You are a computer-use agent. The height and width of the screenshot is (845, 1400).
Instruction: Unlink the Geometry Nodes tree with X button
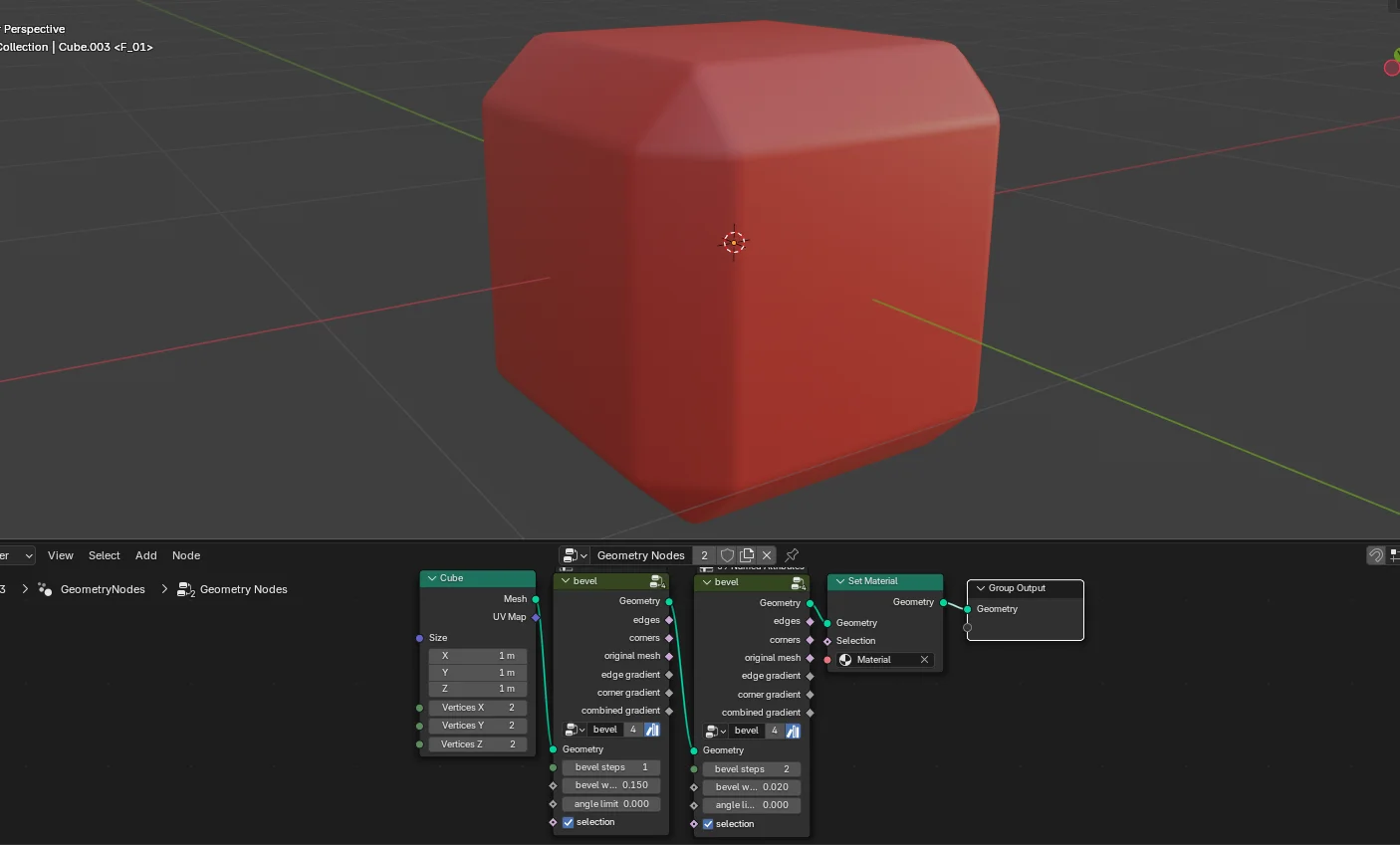coord(767,555)
